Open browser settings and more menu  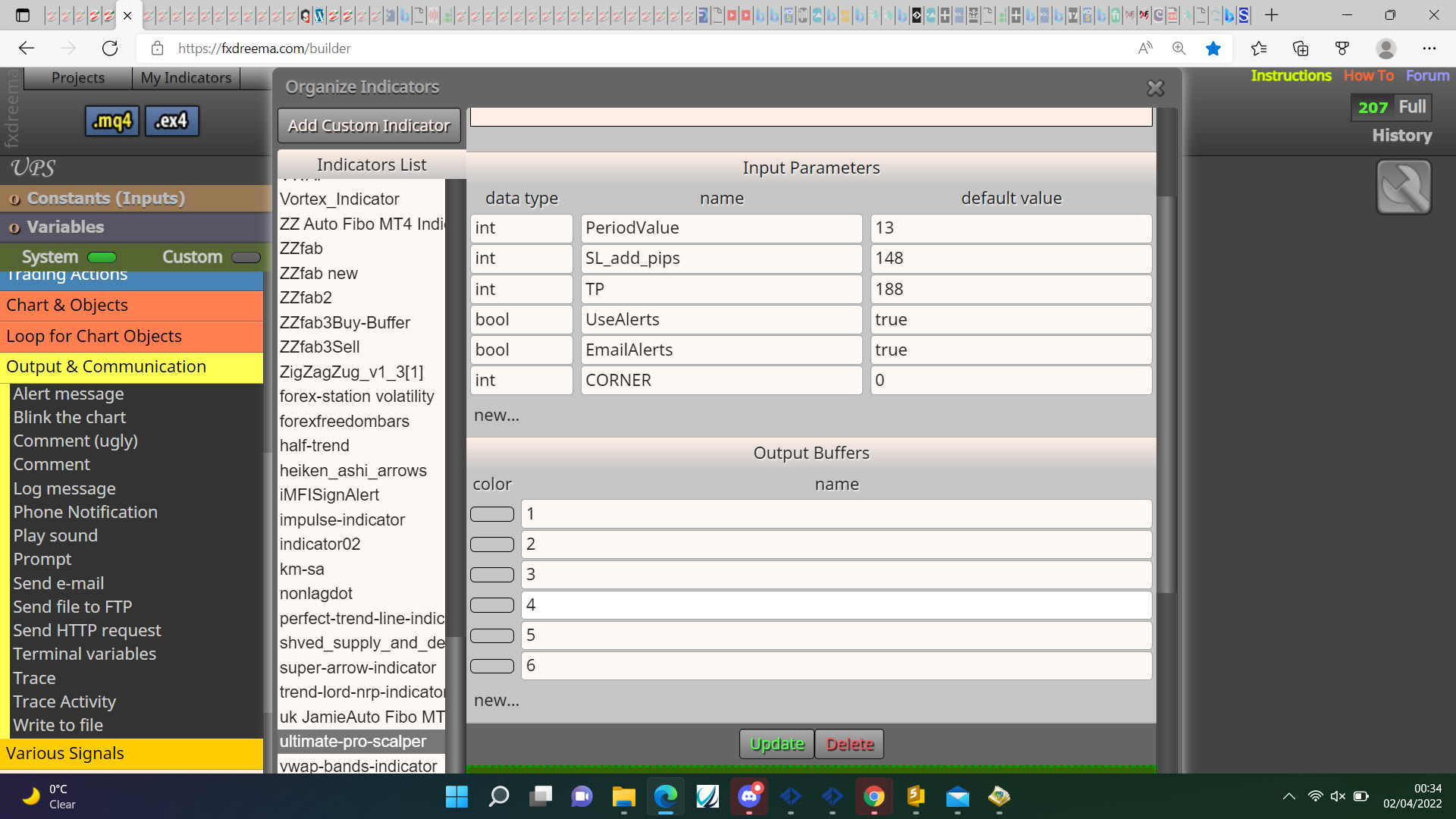point(1429,49)
